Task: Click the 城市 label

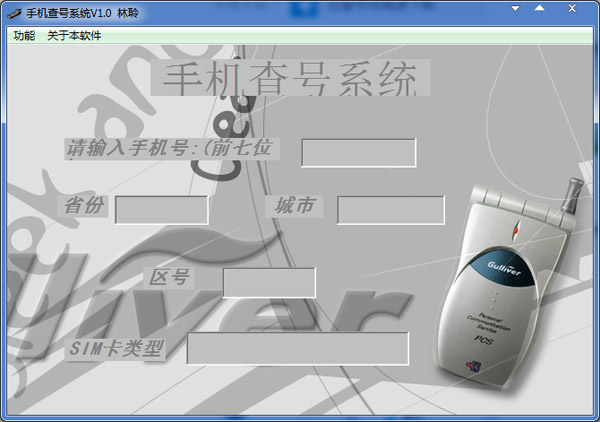Action: pyautogui.click(x=295, y=205)
